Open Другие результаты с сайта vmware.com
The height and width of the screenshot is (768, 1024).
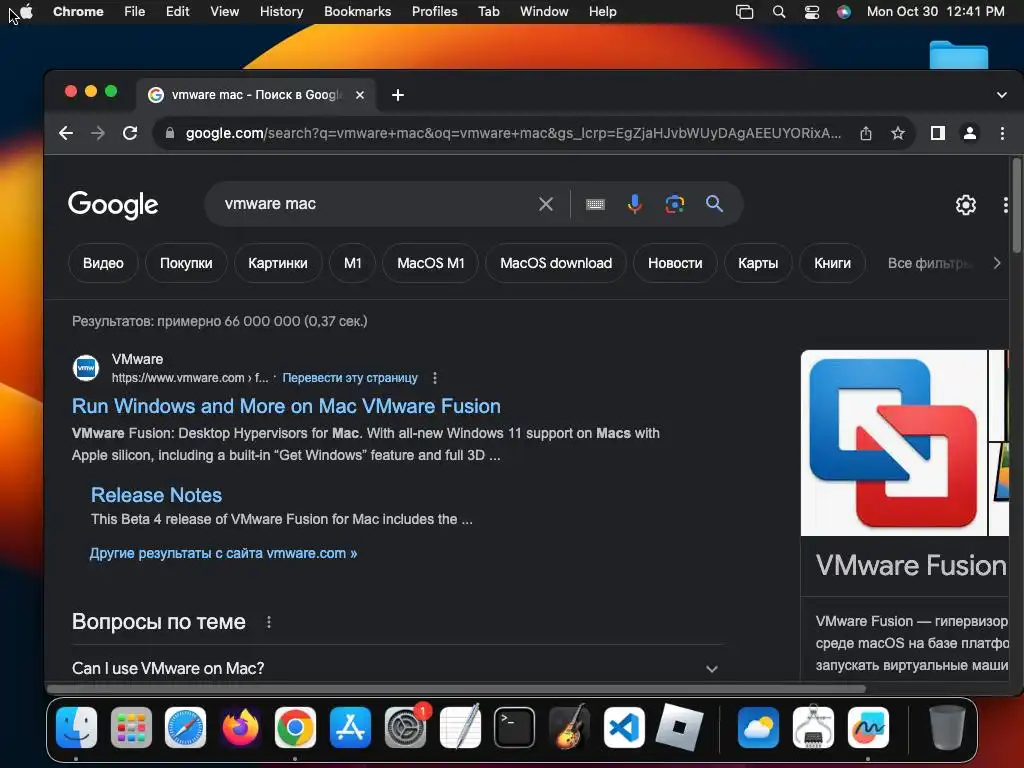coord(223,553)
